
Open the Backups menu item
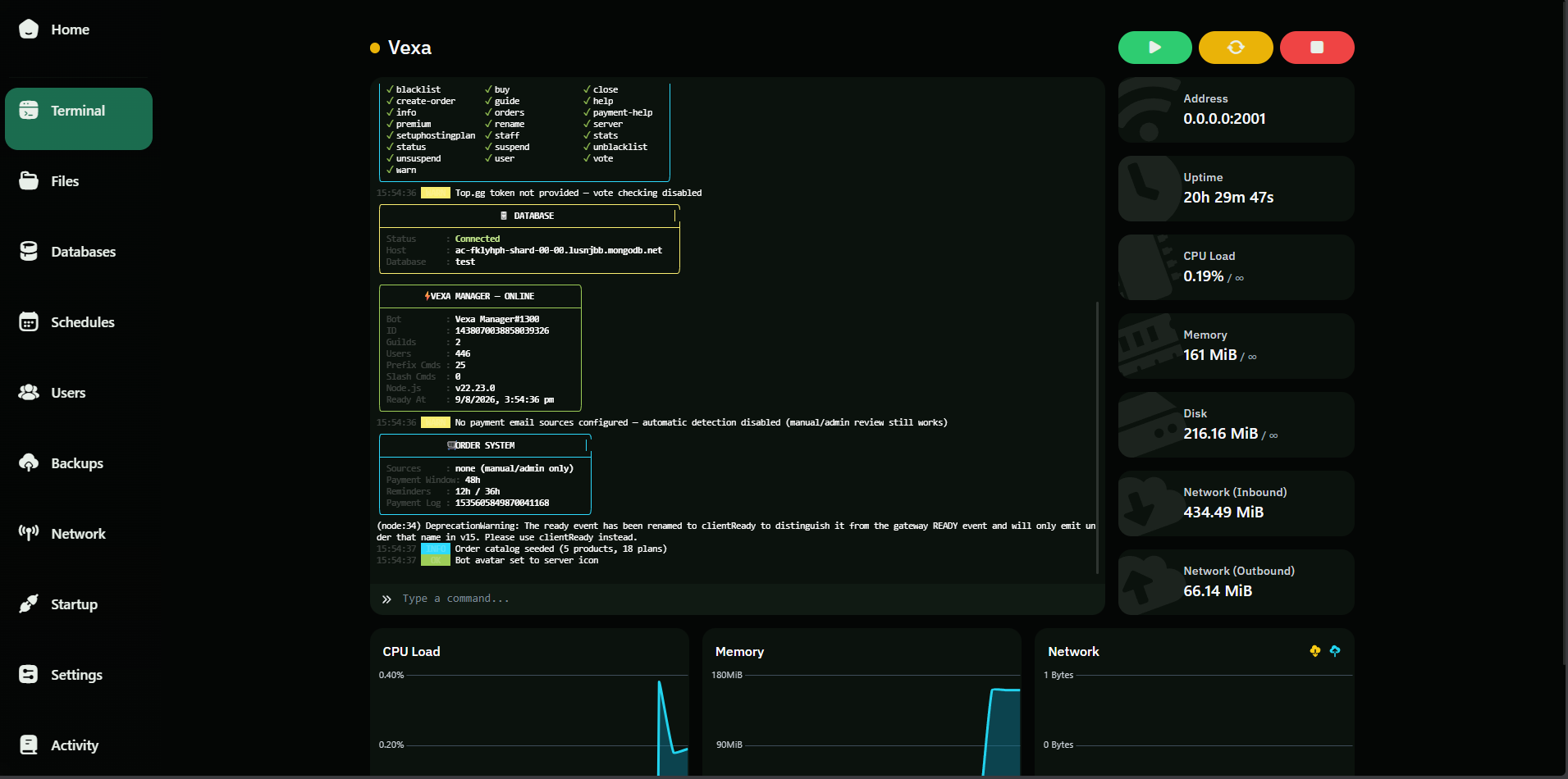pyautogui.click(x=78, y=463)
